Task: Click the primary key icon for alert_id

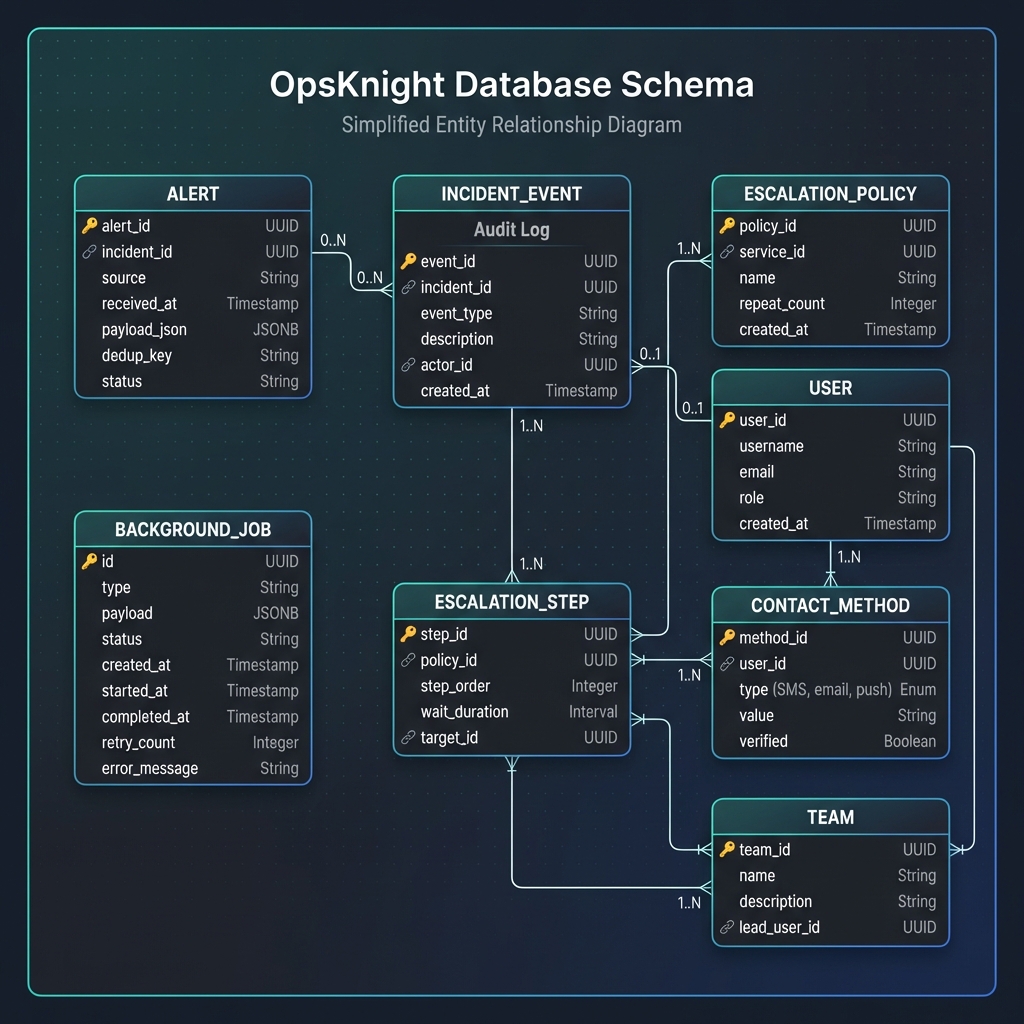Action: pyautogui.click(x=88, y=226)
